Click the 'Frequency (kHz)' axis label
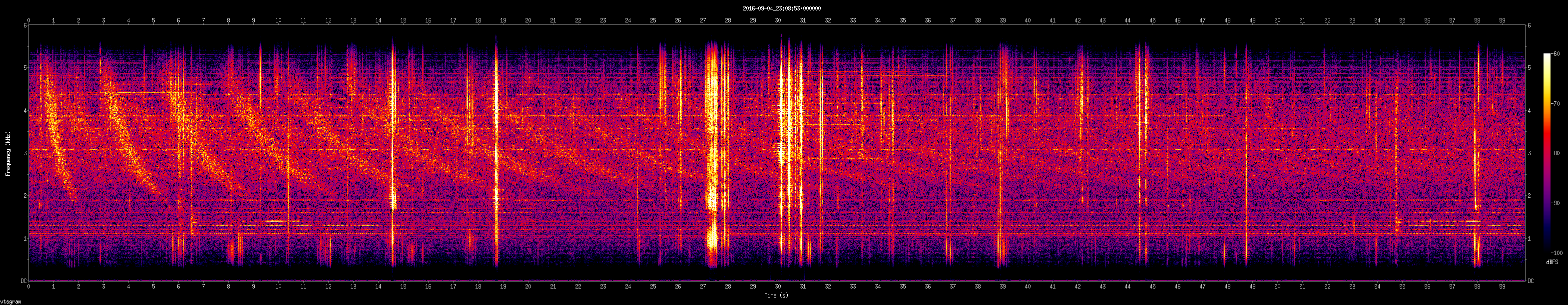Screen dimensions: 1568x305 pyautogui.click(x=8, y=153)
